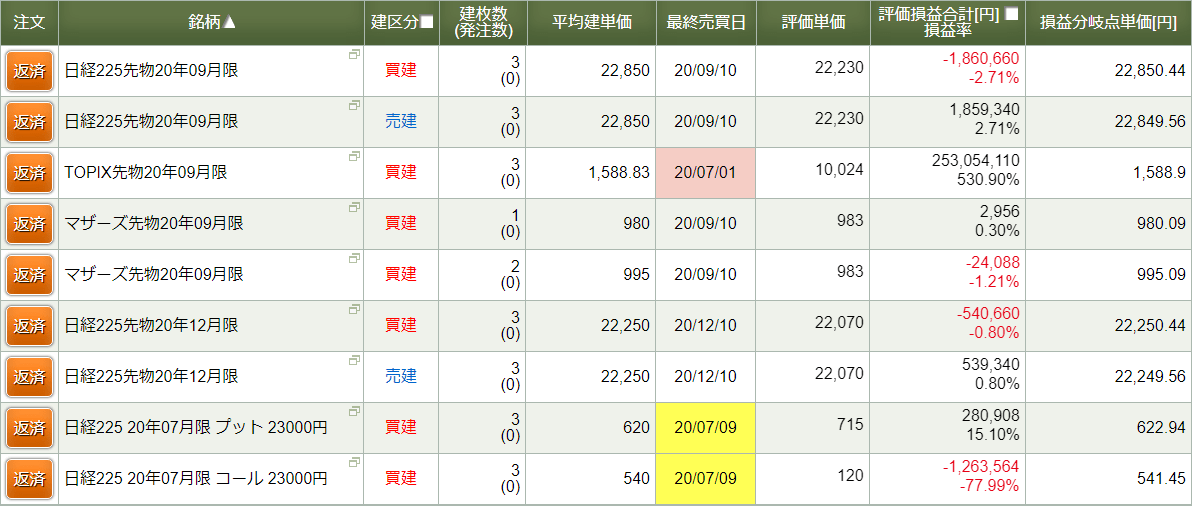
Task: Open the popup-window icon in the 日経225先物20年12月限 買建 row
Action: pos(355,309)
